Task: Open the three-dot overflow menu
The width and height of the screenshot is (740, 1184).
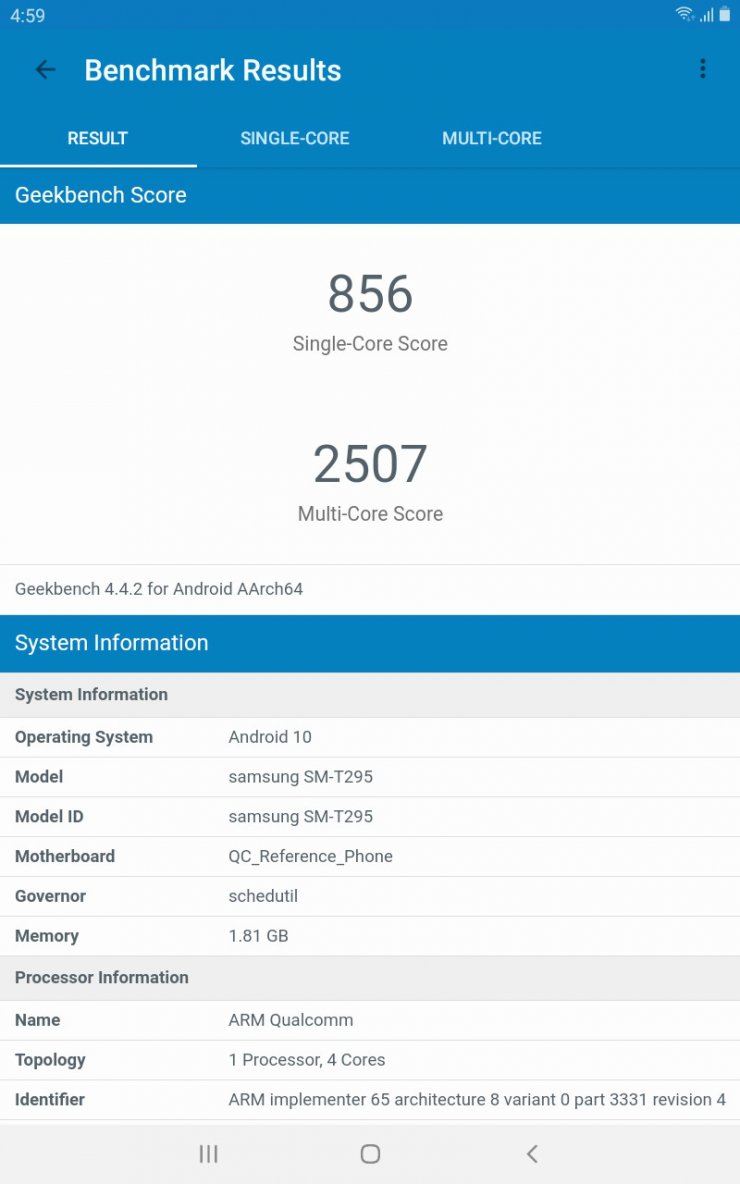Action: point(702,69)
